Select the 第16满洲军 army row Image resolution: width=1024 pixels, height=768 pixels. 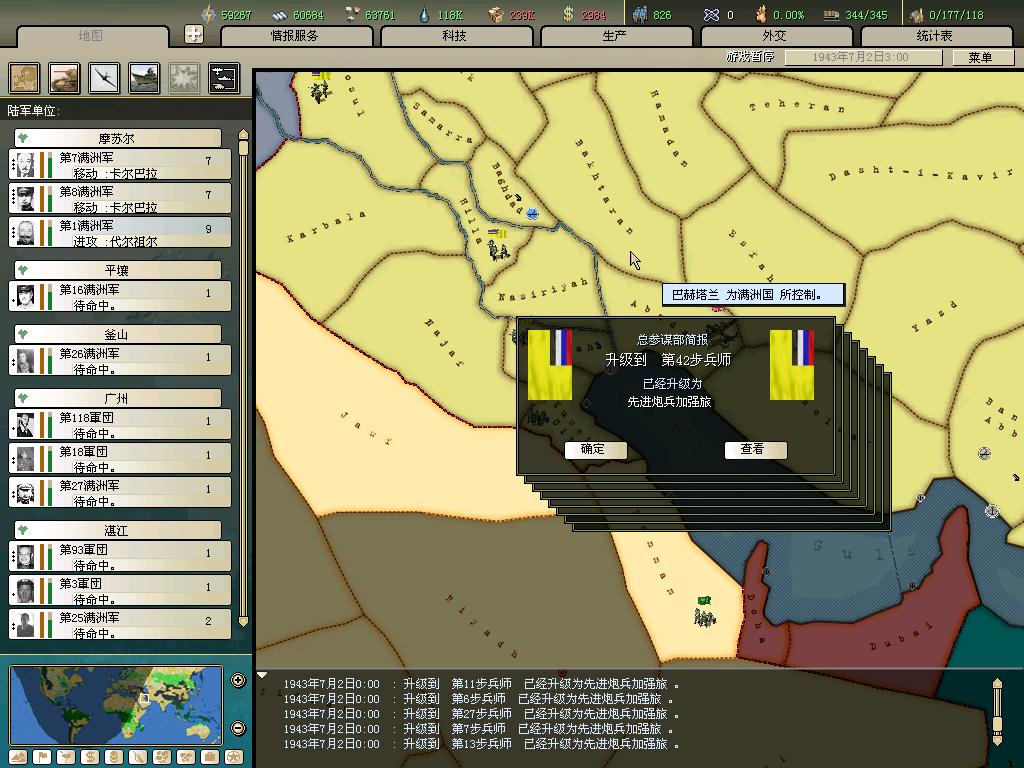pyautogui.click(x=120, y=296)
